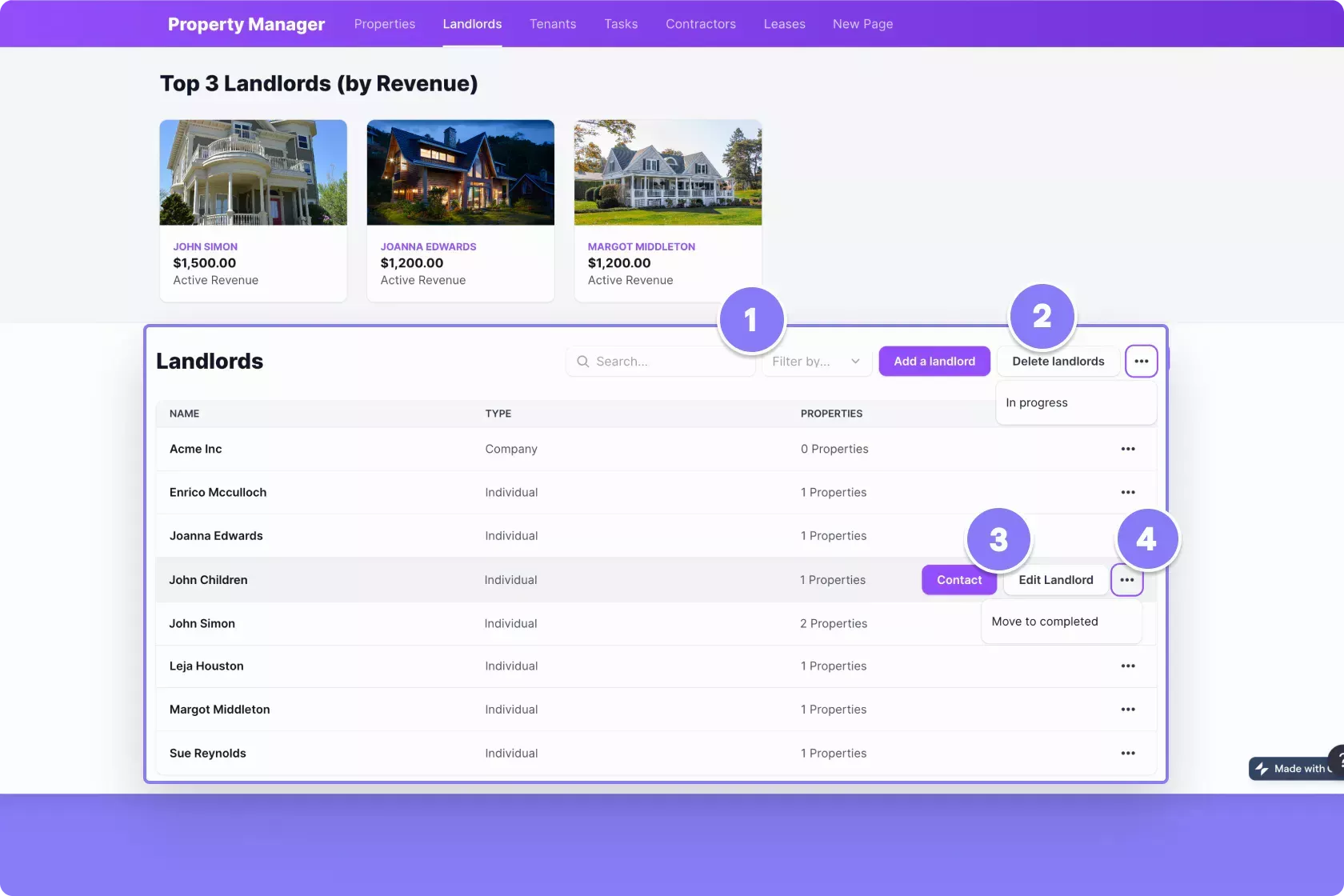
Task: Open Leja Houston row options menu
Action: [x=1128, y=666]
